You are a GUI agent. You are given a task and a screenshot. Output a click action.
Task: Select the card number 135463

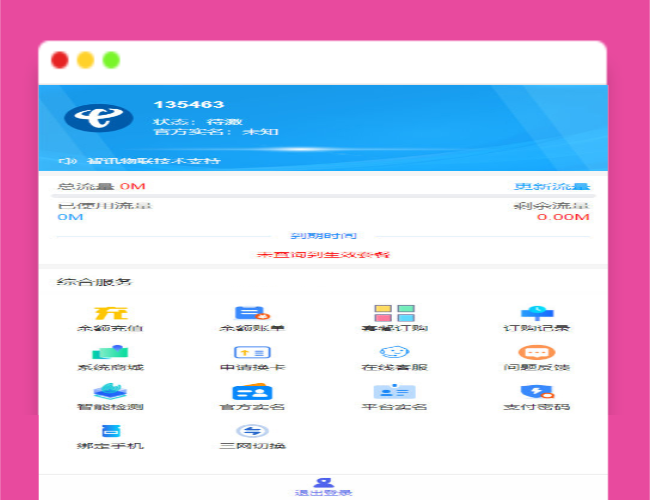(x=189, y=104)
